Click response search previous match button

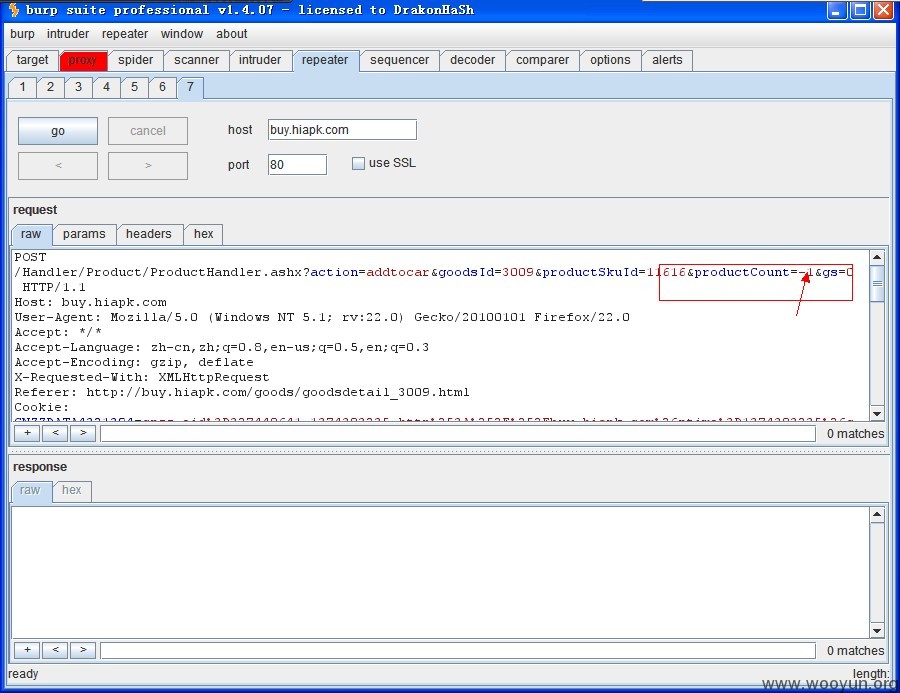point(55,650)
